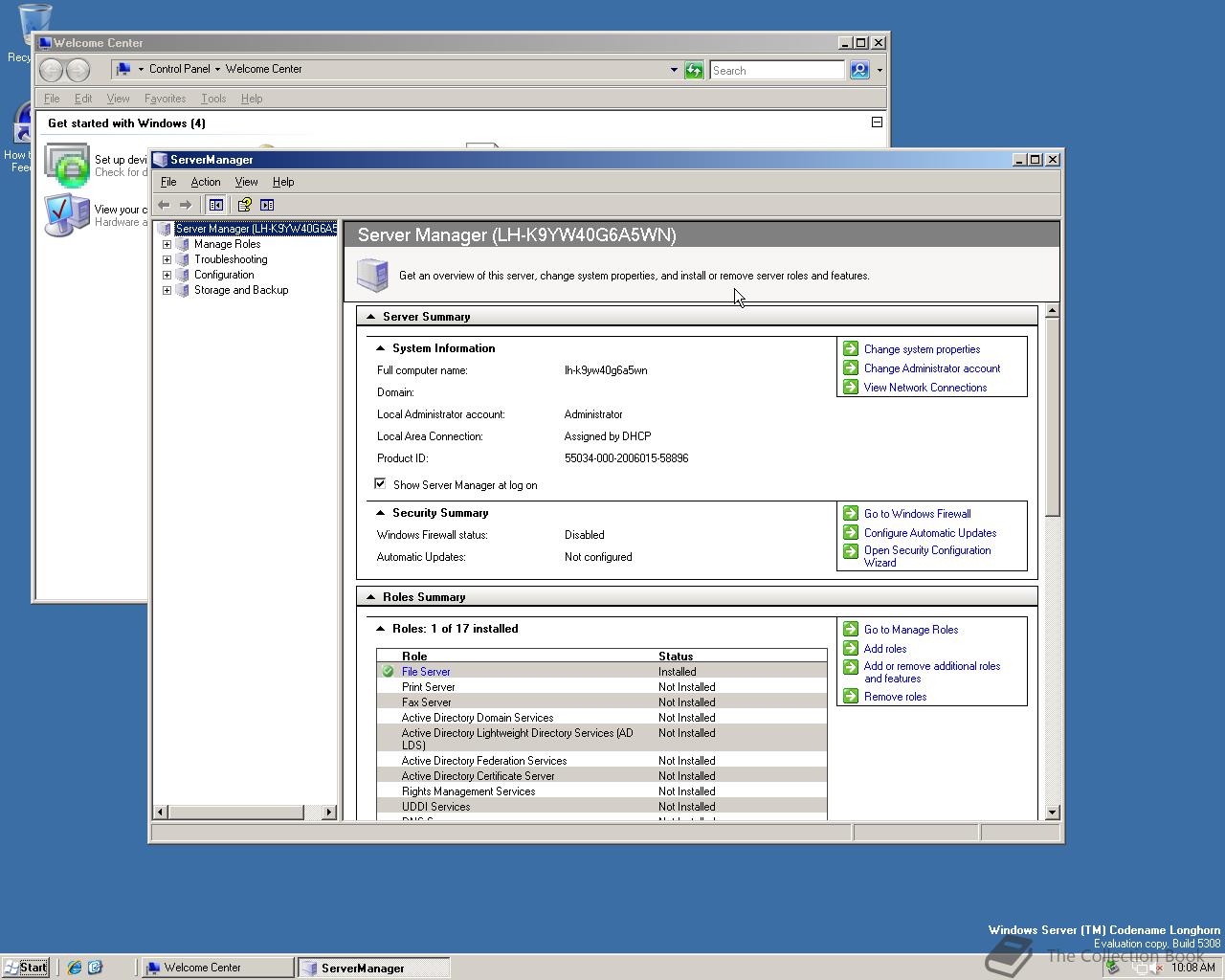This screenshot has height=980, width=1225.
Task: Click Change system properties link
Action: point(922,349)
